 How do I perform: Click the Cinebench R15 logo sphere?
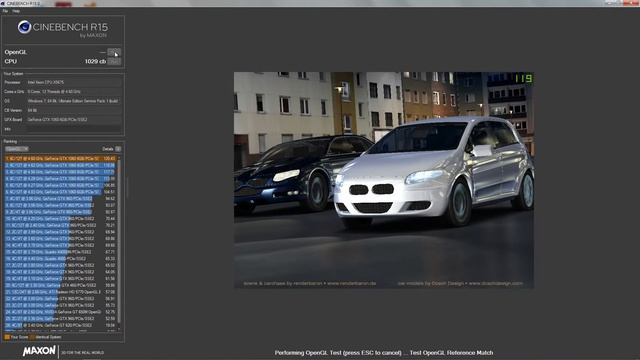(x=24, y=27)
